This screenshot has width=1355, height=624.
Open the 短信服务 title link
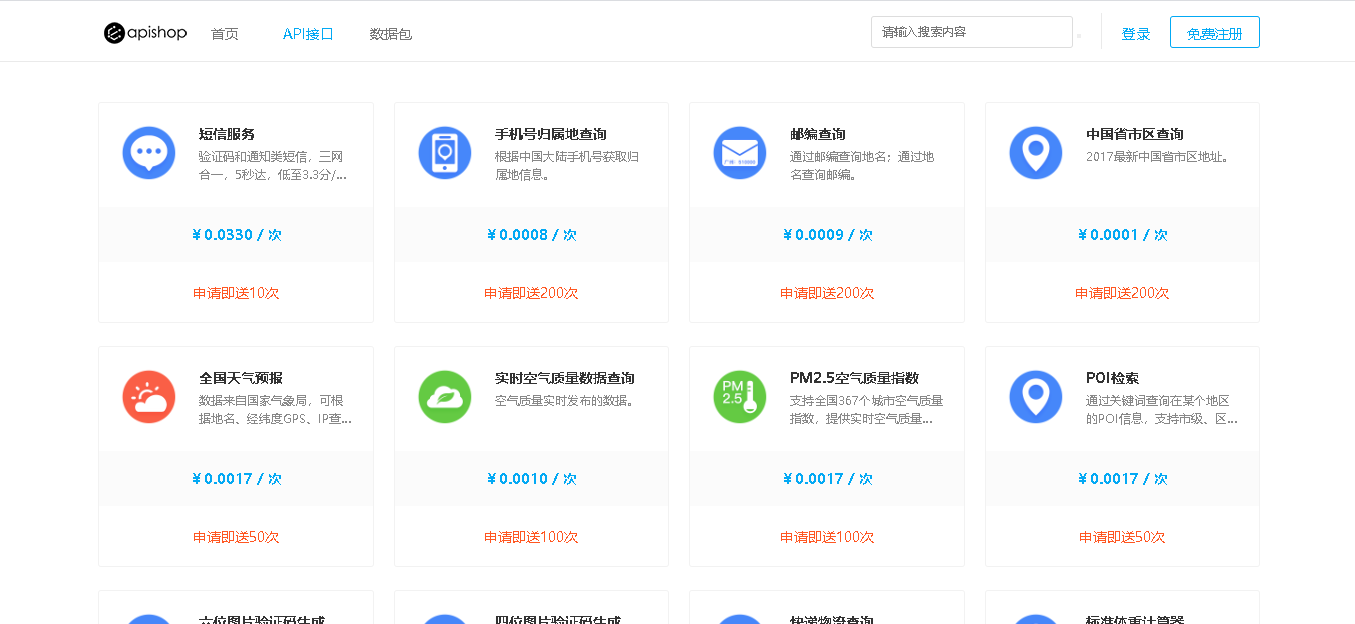[227, 134]
